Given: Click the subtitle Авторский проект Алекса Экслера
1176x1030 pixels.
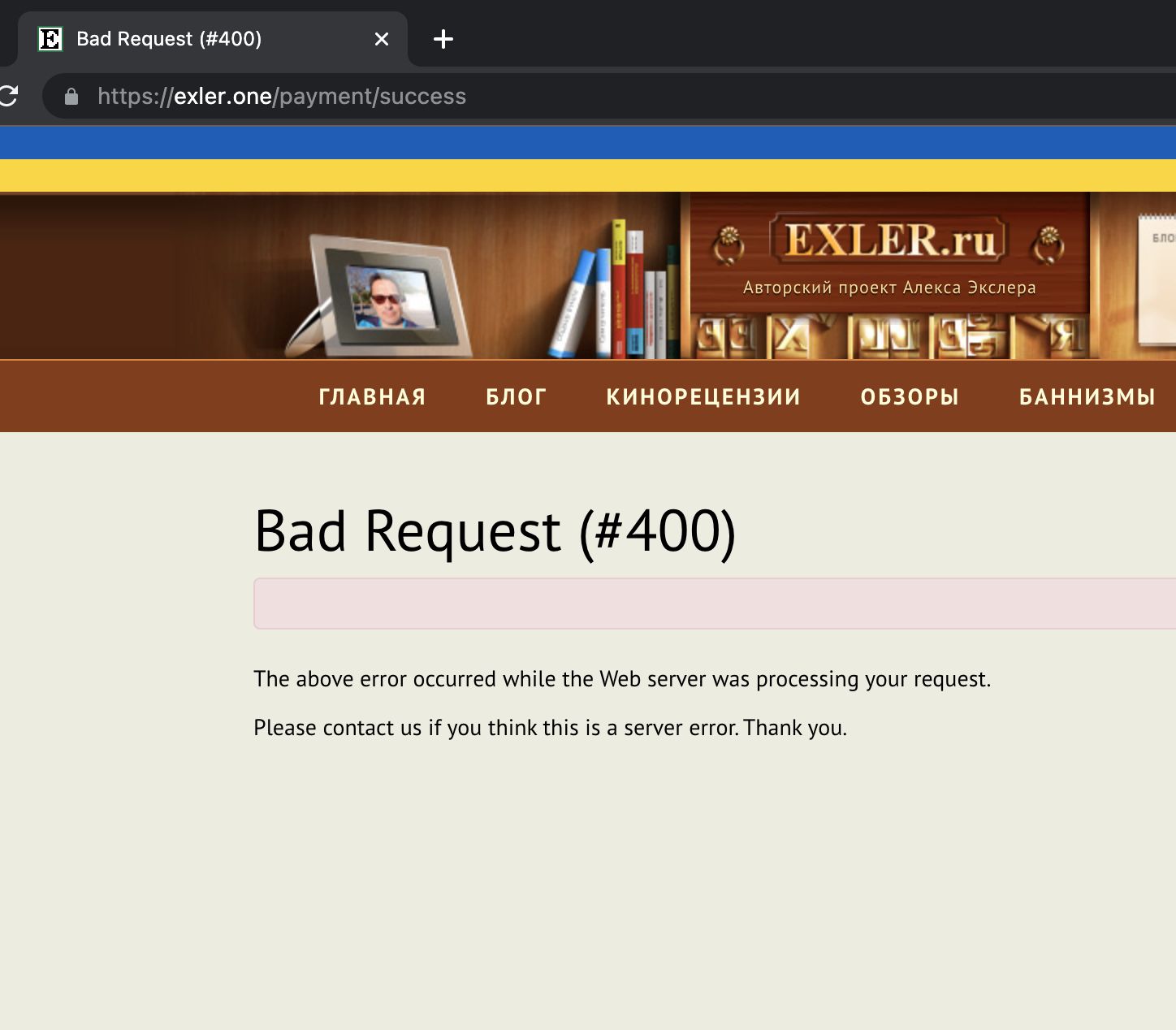Looking at the screenshot, I should pos(889,288).
